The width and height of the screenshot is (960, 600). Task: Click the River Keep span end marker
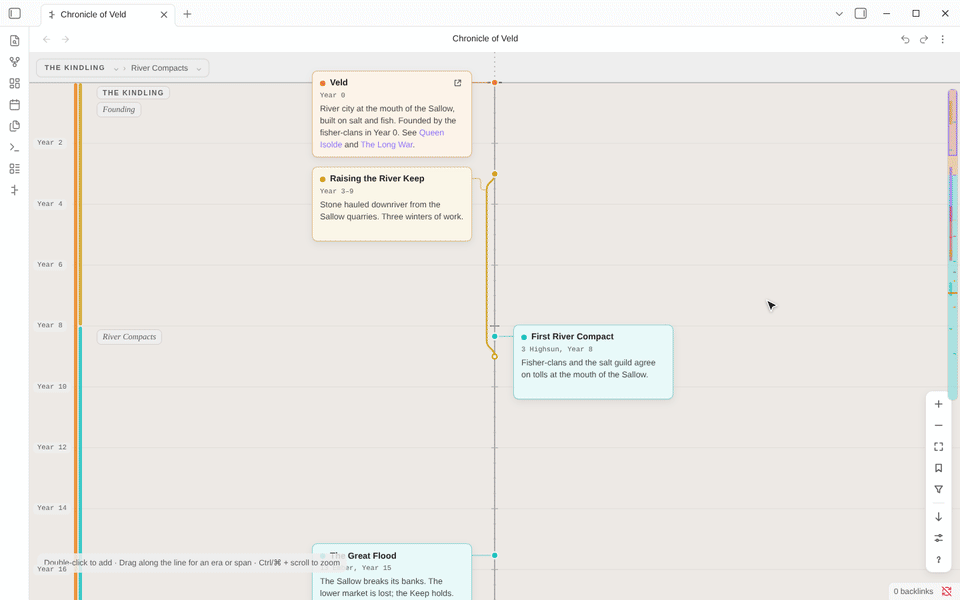click(495, 356)
